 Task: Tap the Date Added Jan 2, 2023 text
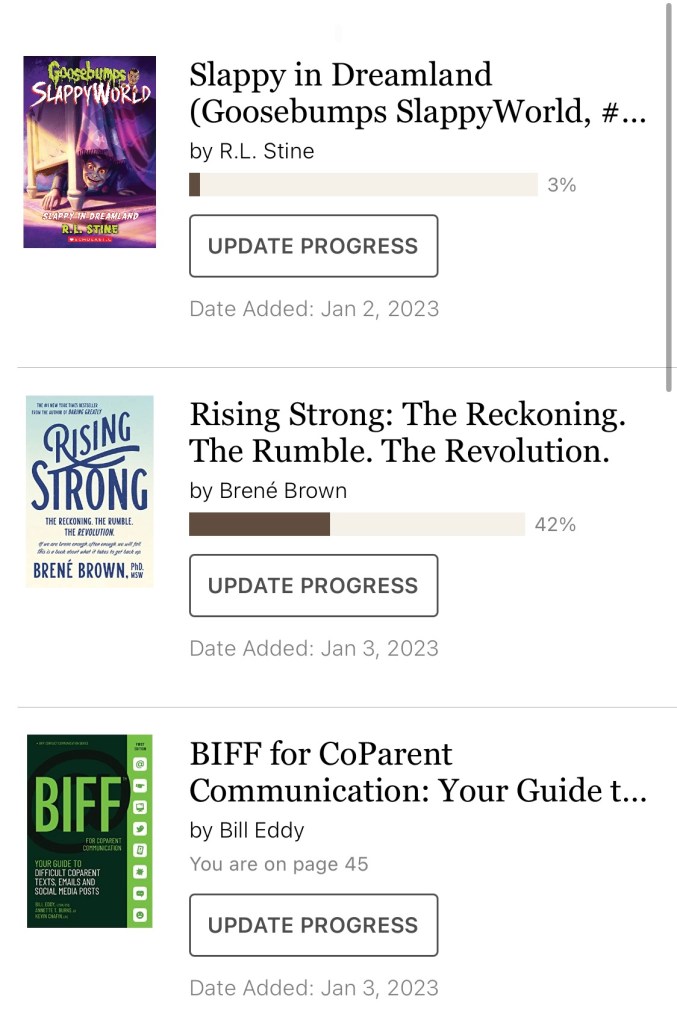click(314, 308)
